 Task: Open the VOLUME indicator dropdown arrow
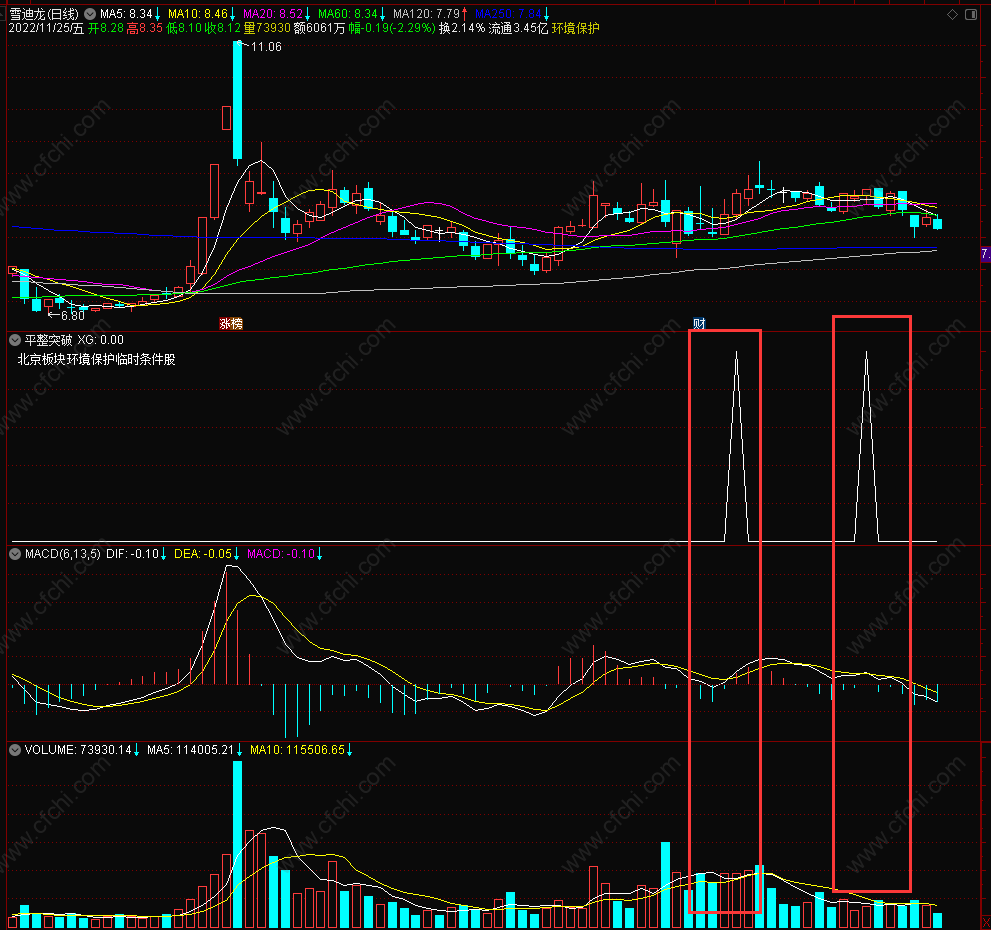click(15, 750)
